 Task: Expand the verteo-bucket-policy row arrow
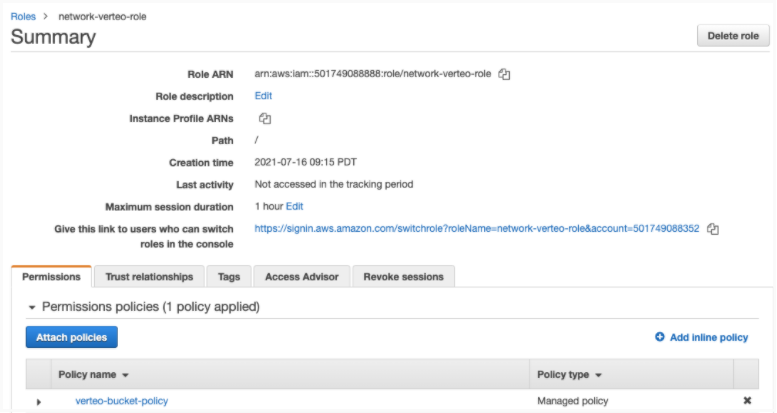coord(39,402)
